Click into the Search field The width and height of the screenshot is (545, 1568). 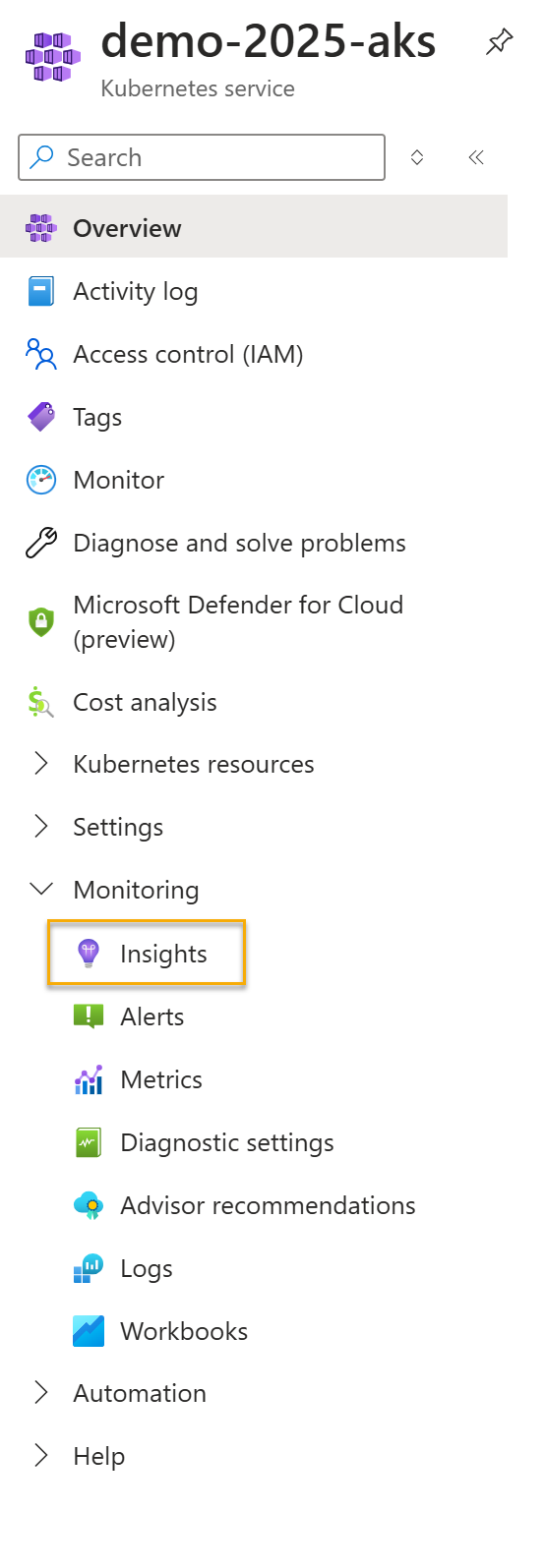pos(202,157)
